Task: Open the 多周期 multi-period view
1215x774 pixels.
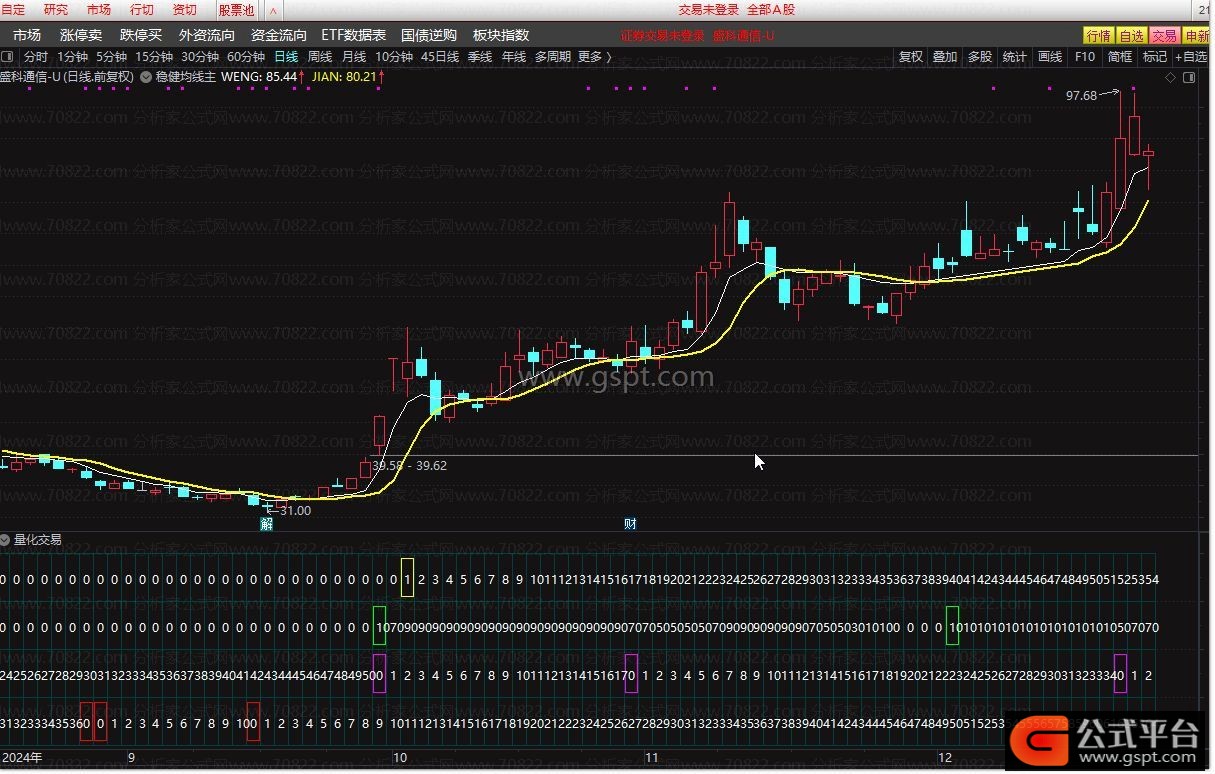Action: (553, 57)
